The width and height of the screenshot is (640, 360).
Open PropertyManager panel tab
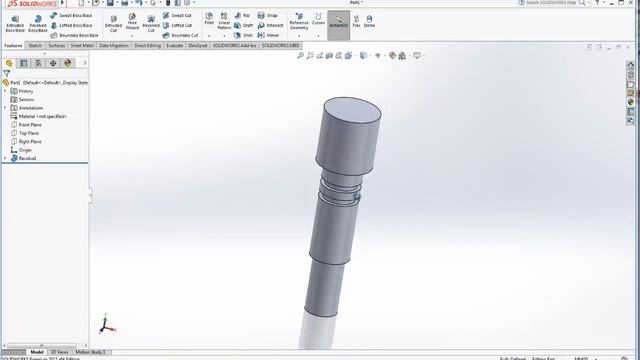[24, 63]
